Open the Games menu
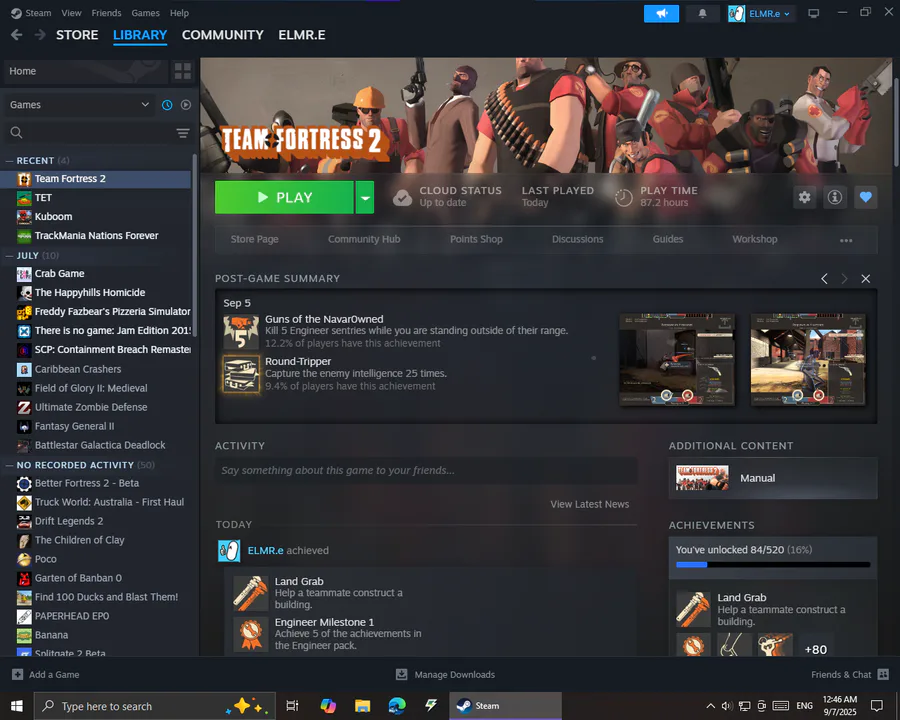Viewport: 900px width, 720px height. click(145, 13)
